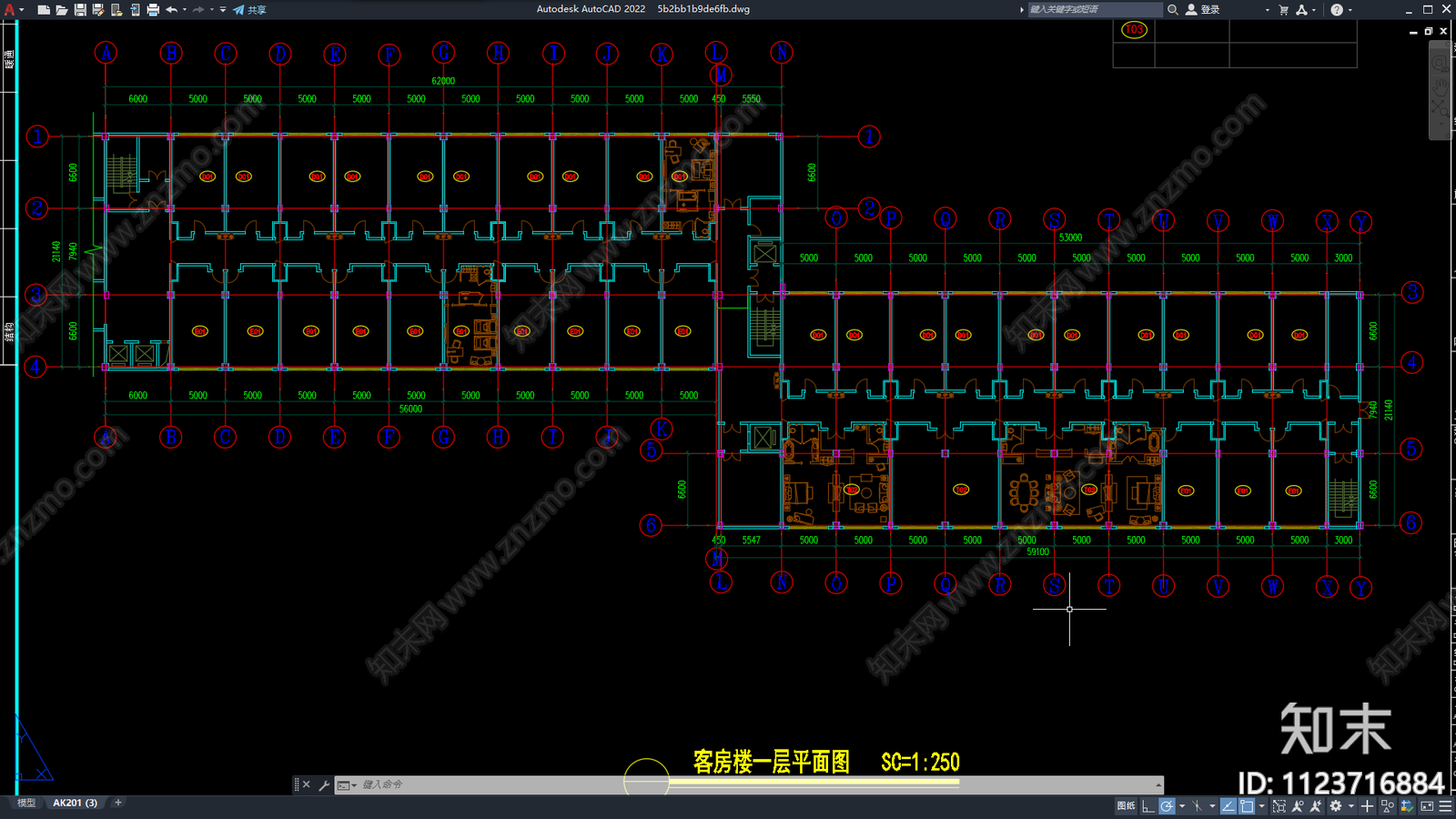Click the Save As icon
Screen dimensions: 1456x819
(x=98, y=10)
